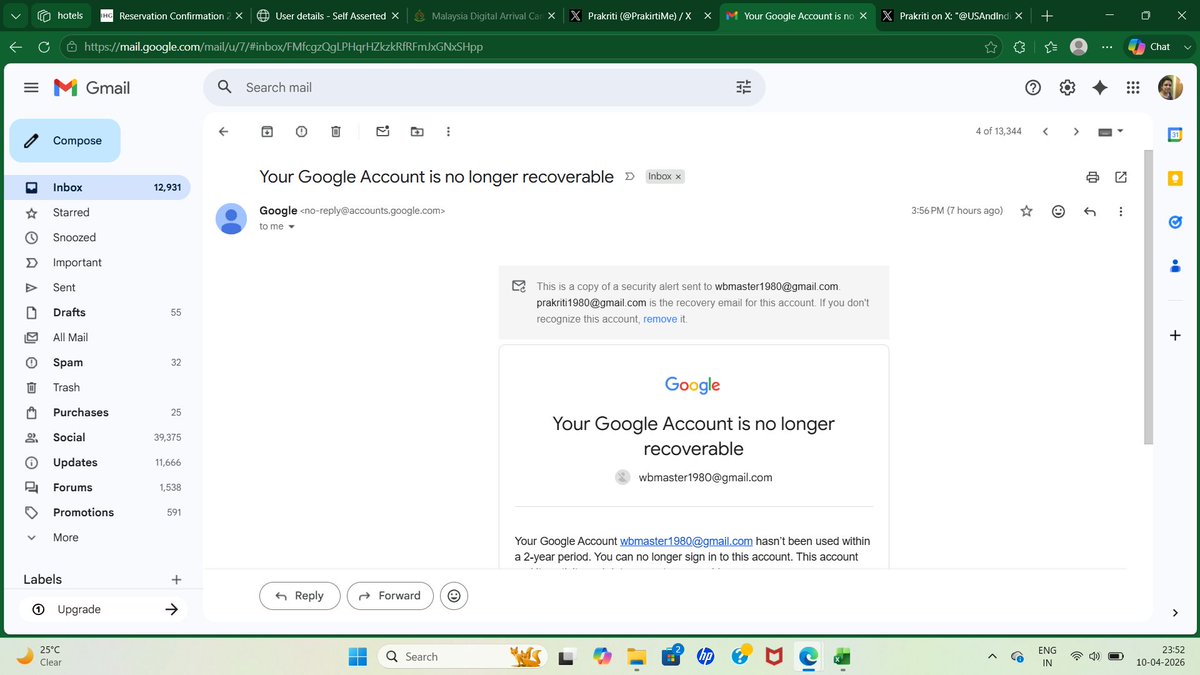Click the Windows Start button
The image size is (1200, 675).
click(357, 656)
